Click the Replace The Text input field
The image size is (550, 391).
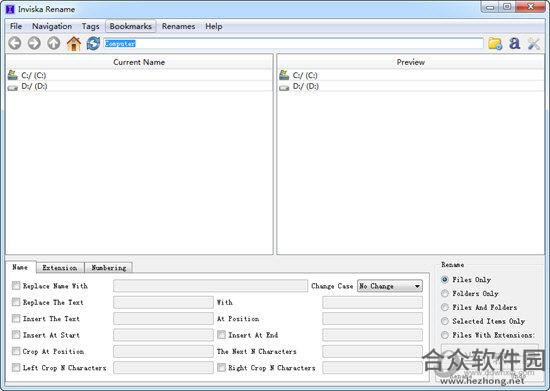(x=163, y=302)
